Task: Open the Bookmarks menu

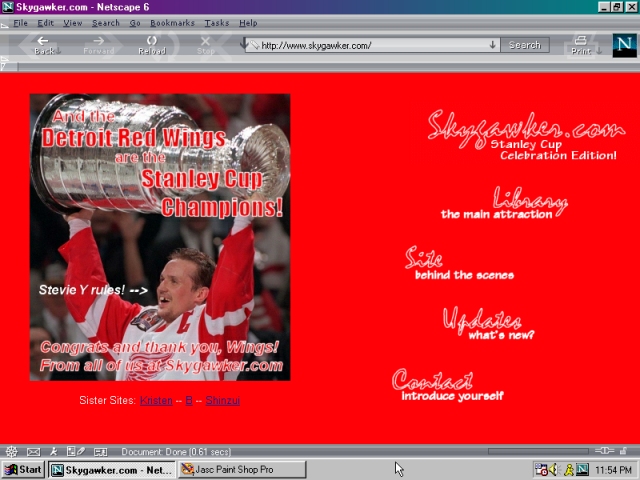Action: pyautogui.click(x=172, y=23)
